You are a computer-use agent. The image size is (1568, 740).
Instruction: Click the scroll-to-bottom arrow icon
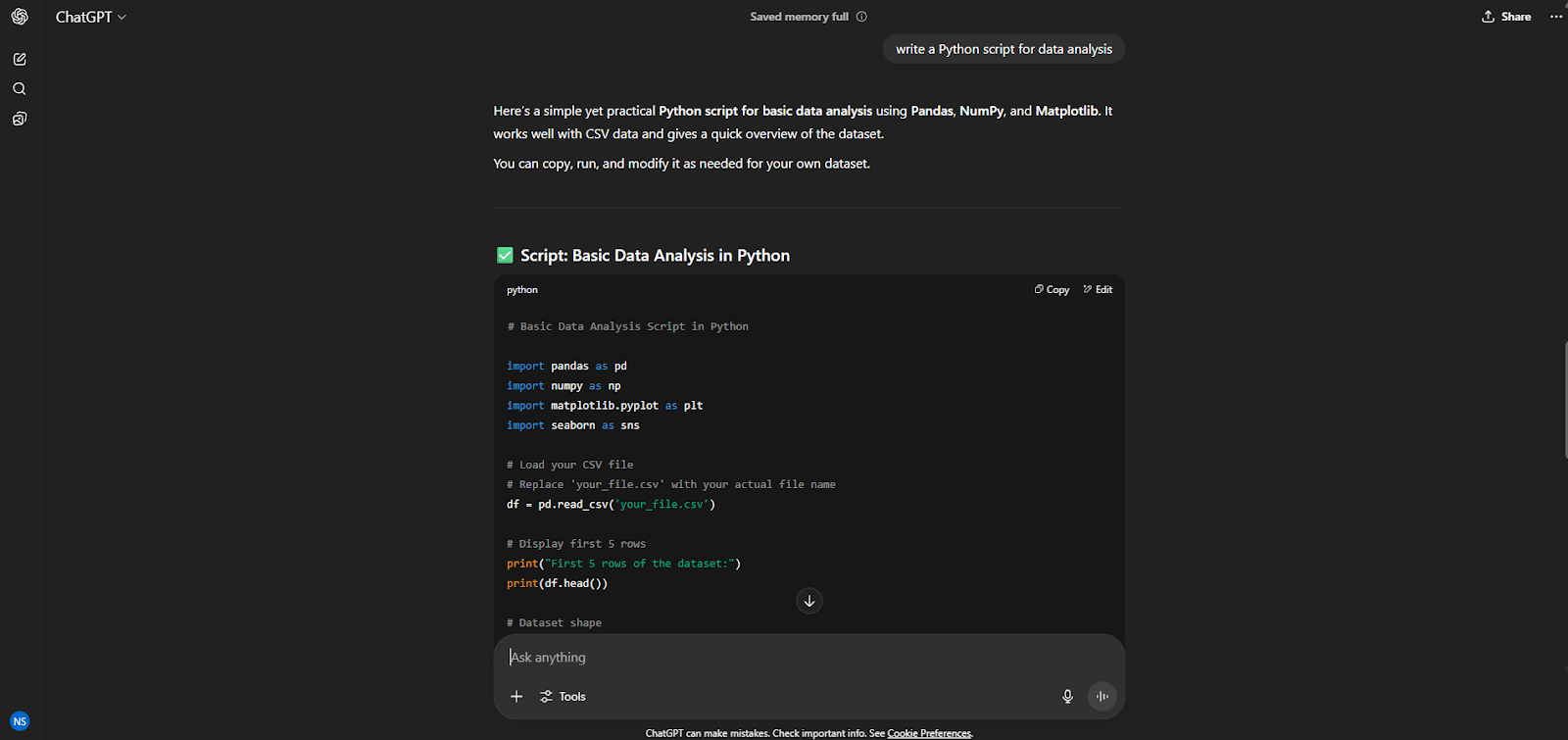pos(809,601)
